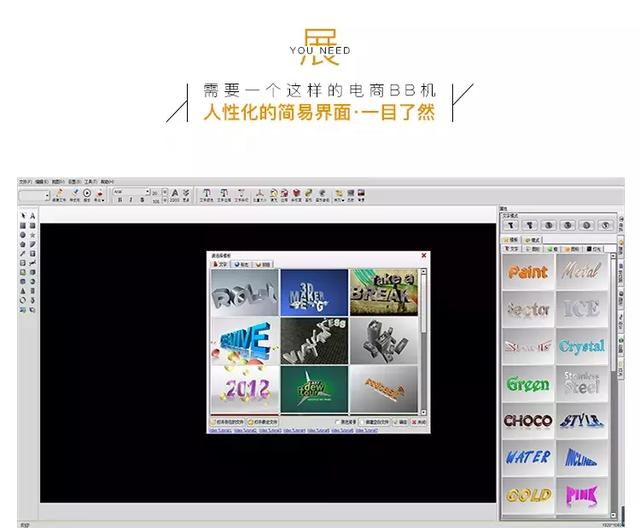
Task: Click the large A font icon in toolbar
Action: pyautogui.click(x=175, y=193)
